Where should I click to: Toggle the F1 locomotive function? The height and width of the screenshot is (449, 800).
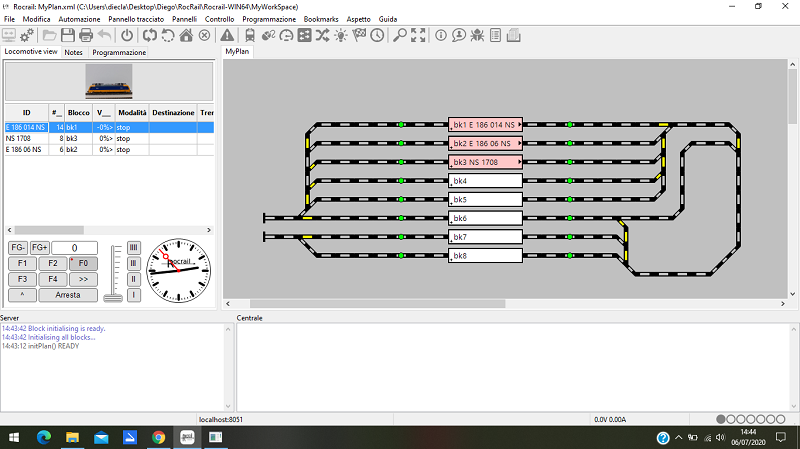point(18,264)
